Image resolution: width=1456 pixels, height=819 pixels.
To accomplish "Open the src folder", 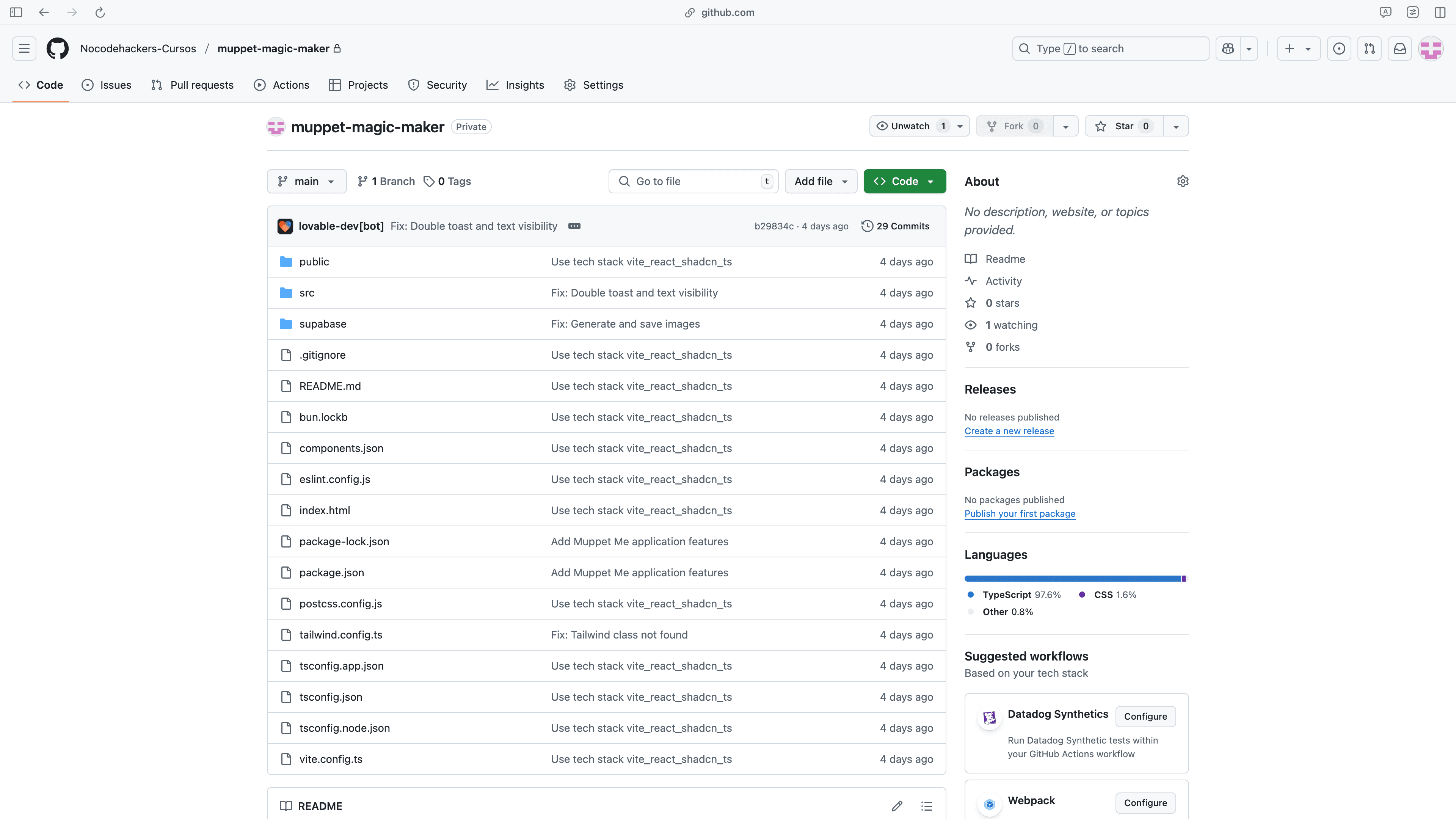I will coord(307,293).
